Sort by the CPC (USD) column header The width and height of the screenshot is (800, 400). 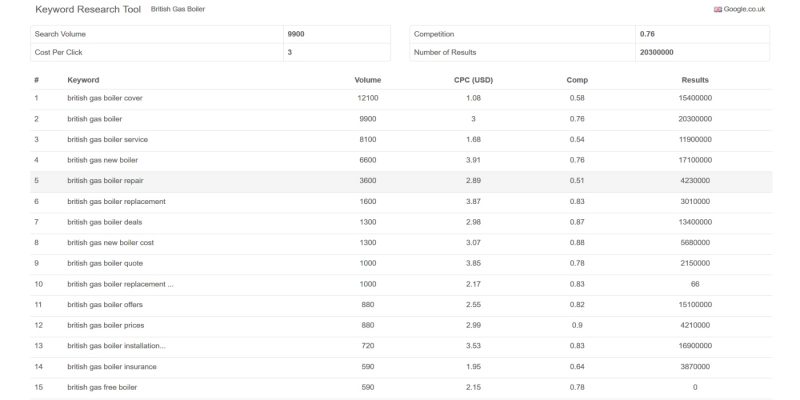click(x=474, y=80)
